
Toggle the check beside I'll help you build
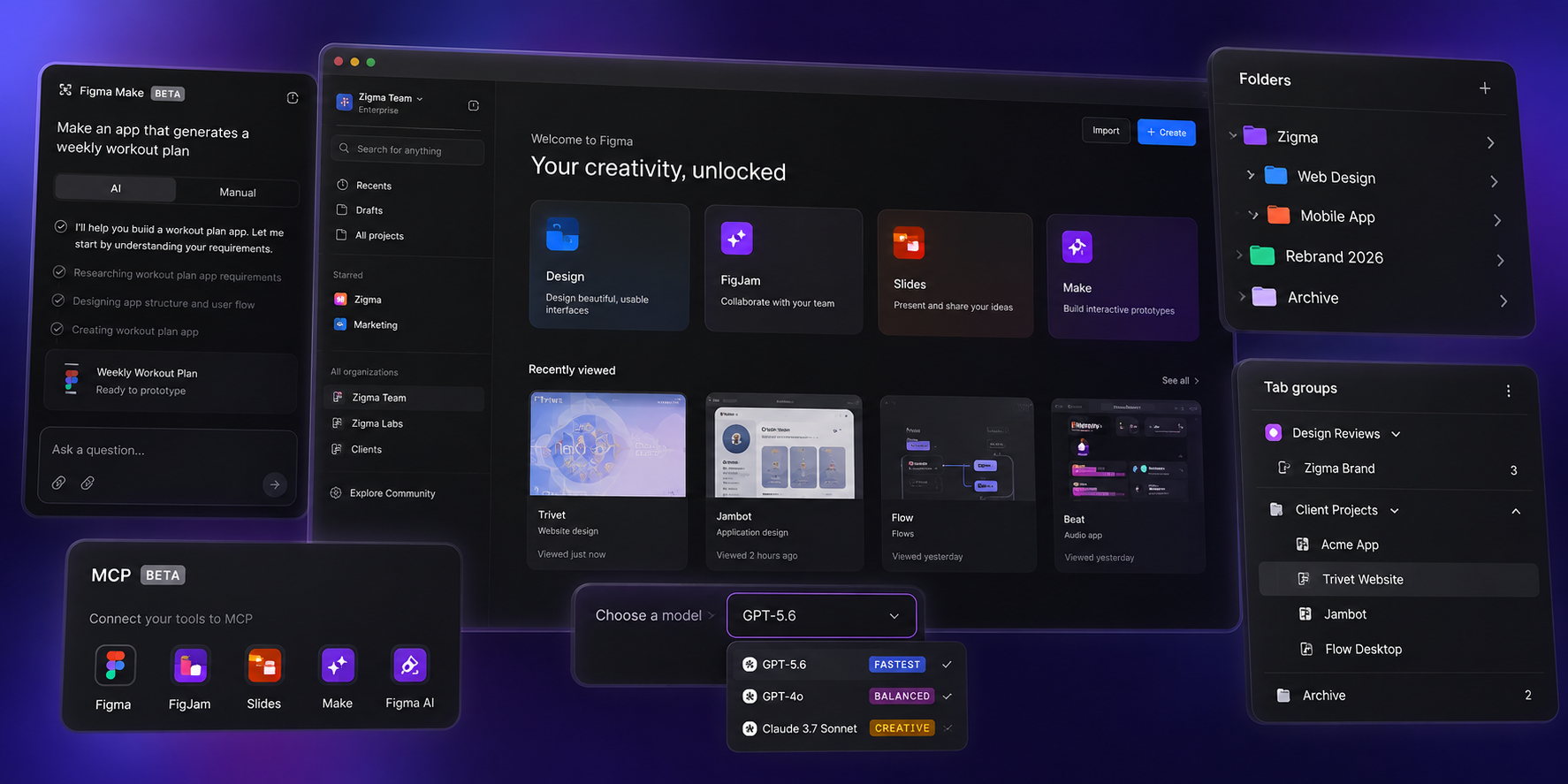pyautogui.click(x=61, y=226)
